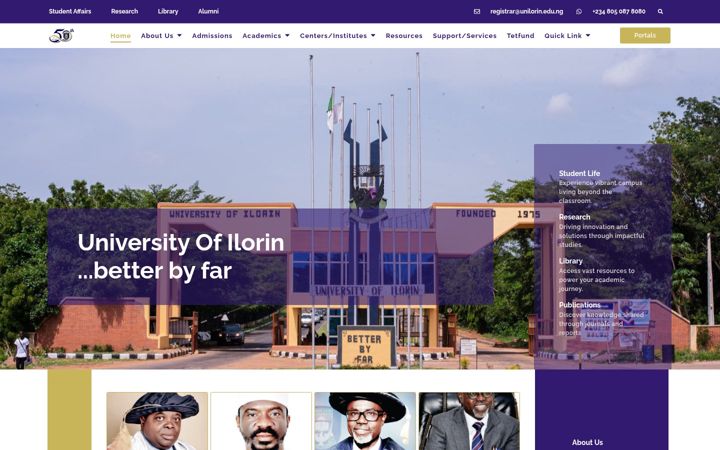Click 'Access vast resources' description text

(596, 280)
